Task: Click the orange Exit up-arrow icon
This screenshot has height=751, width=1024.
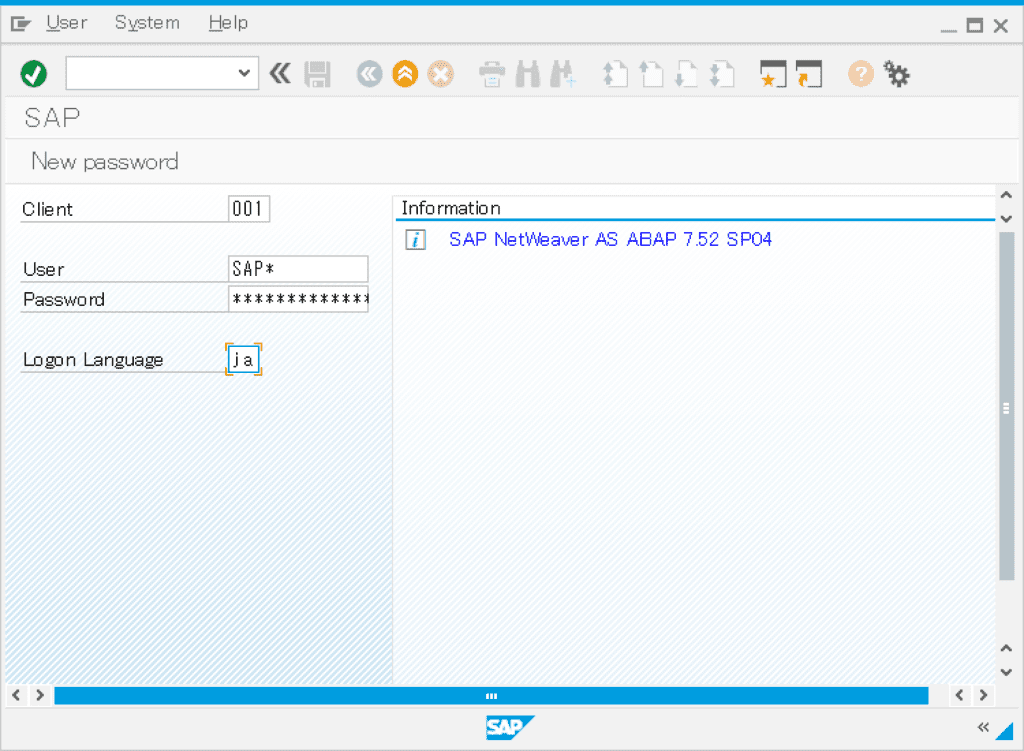Action: point(405,74)
